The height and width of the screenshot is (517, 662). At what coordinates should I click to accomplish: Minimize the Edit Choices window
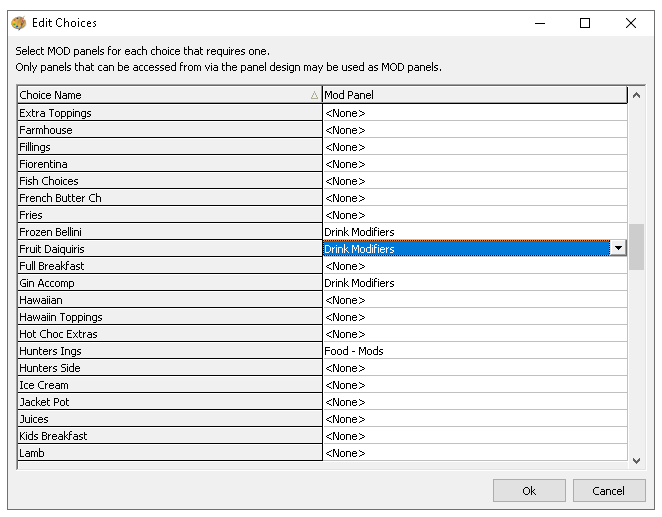(x=540, y=23)
